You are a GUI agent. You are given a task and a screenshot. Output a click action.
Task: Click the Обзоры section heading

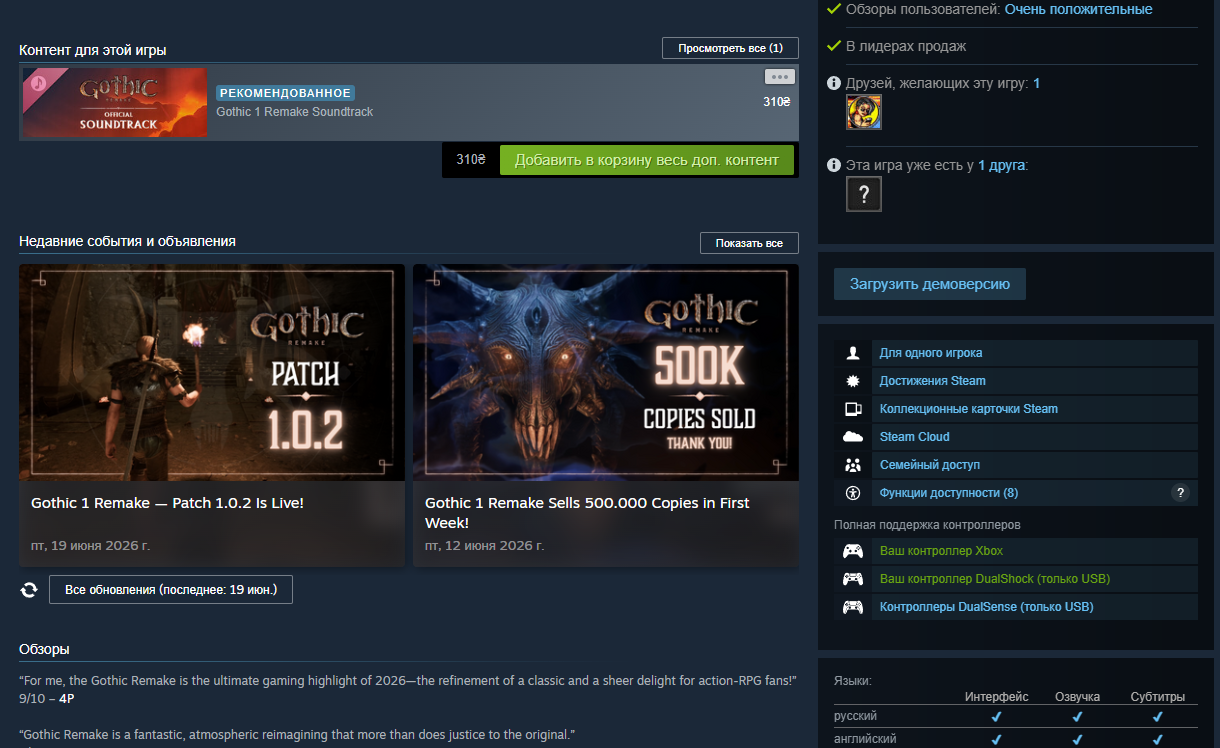pyautogui.click(x=44, y=650)
